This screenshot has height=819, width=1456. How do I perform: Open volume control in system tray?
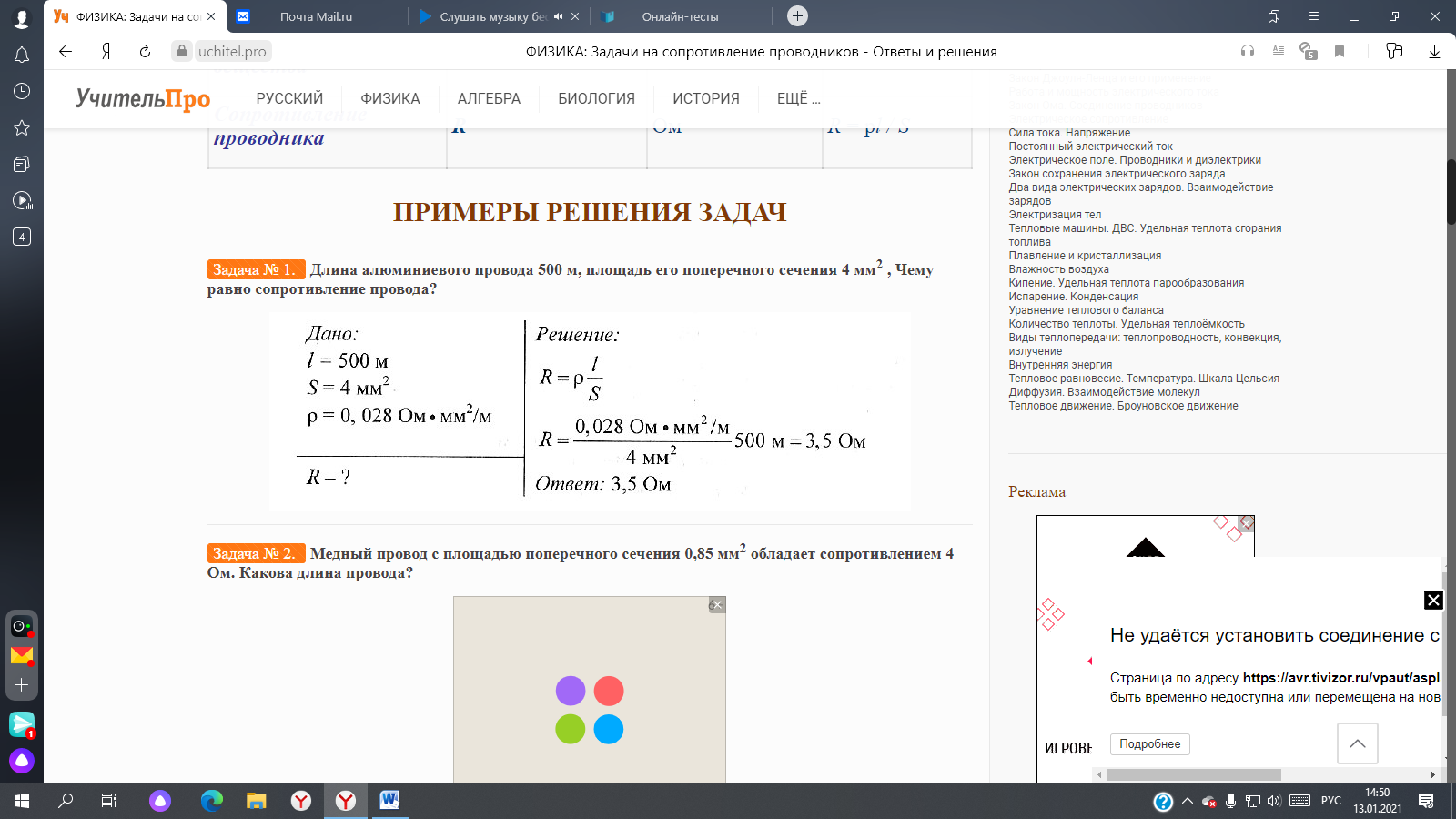tap(1274, 801)
